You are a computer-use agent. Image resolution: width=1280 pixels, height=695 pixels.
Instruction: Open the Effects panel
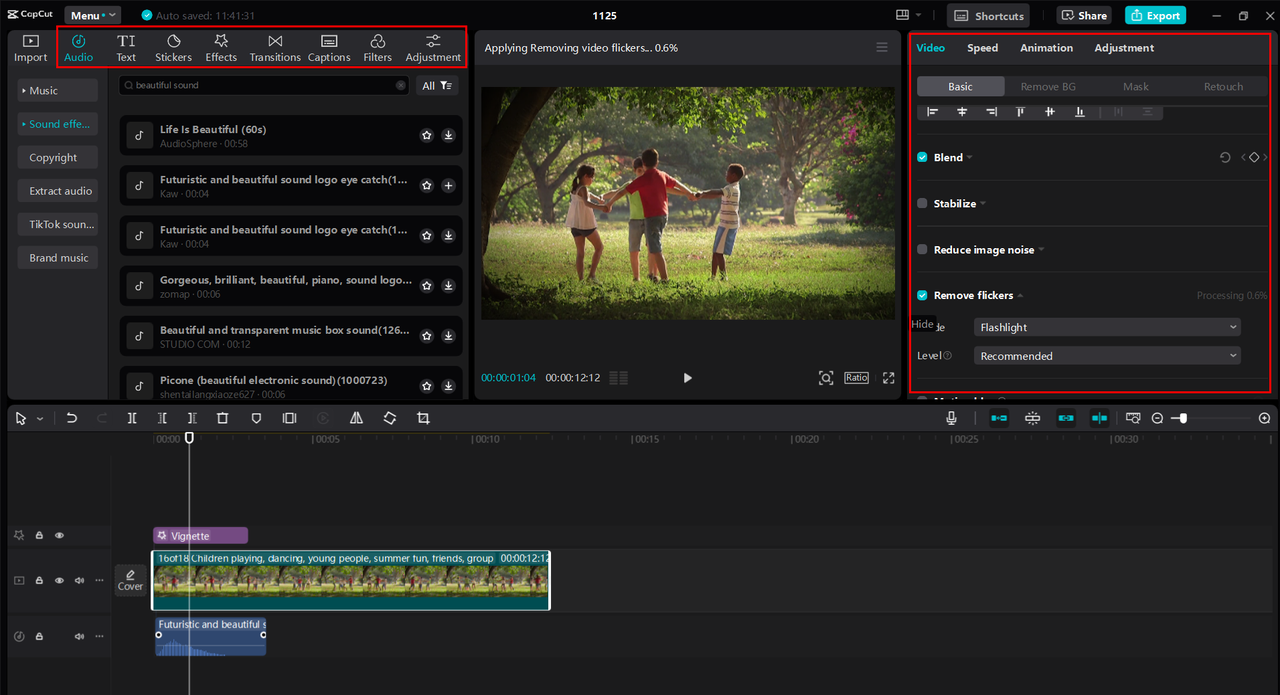coord(221,48)
